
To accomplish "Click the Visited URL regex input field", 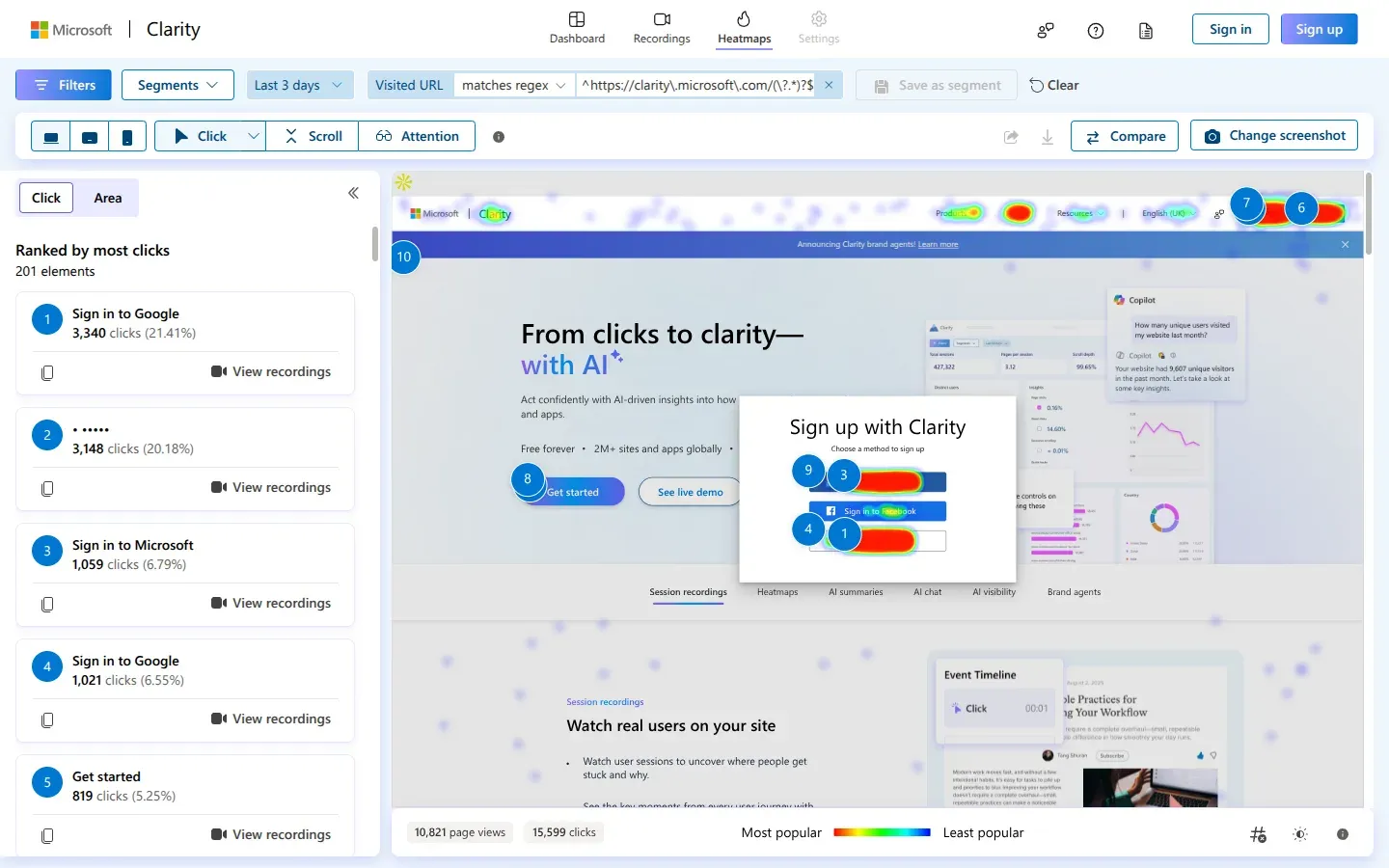I will (695, 85).
